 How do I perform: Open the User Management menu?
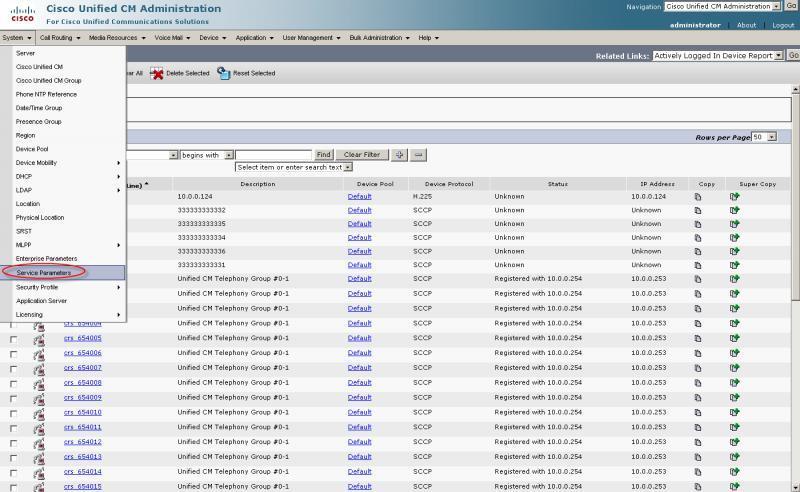pyautogui.click(x=311, y=38)
